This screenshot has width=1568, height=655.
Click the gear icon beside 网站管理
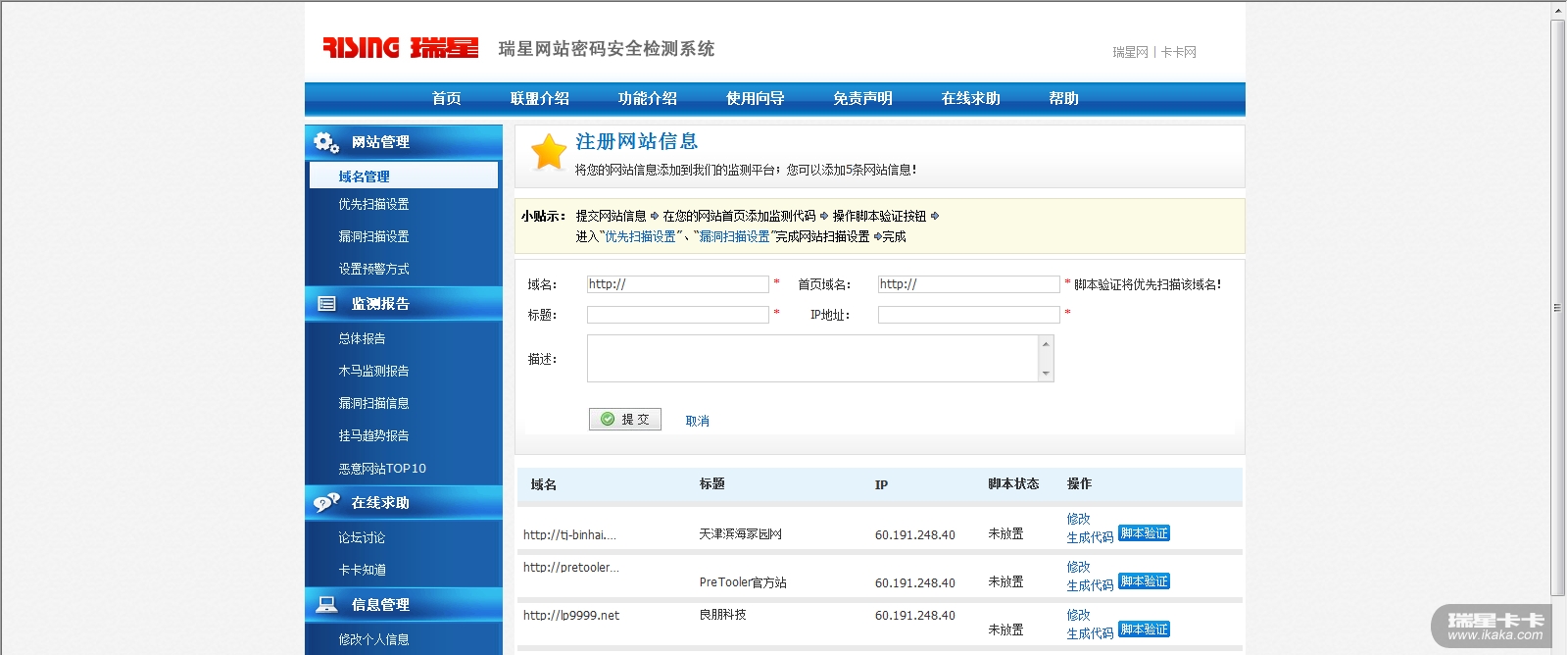click(326, 142)
